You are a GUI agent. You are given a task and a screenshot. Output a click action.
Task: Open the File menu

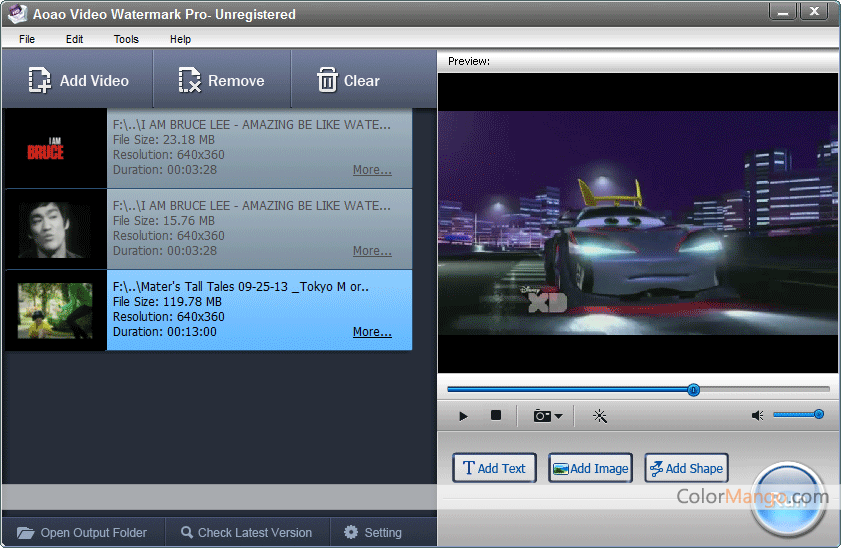(27, 39)
